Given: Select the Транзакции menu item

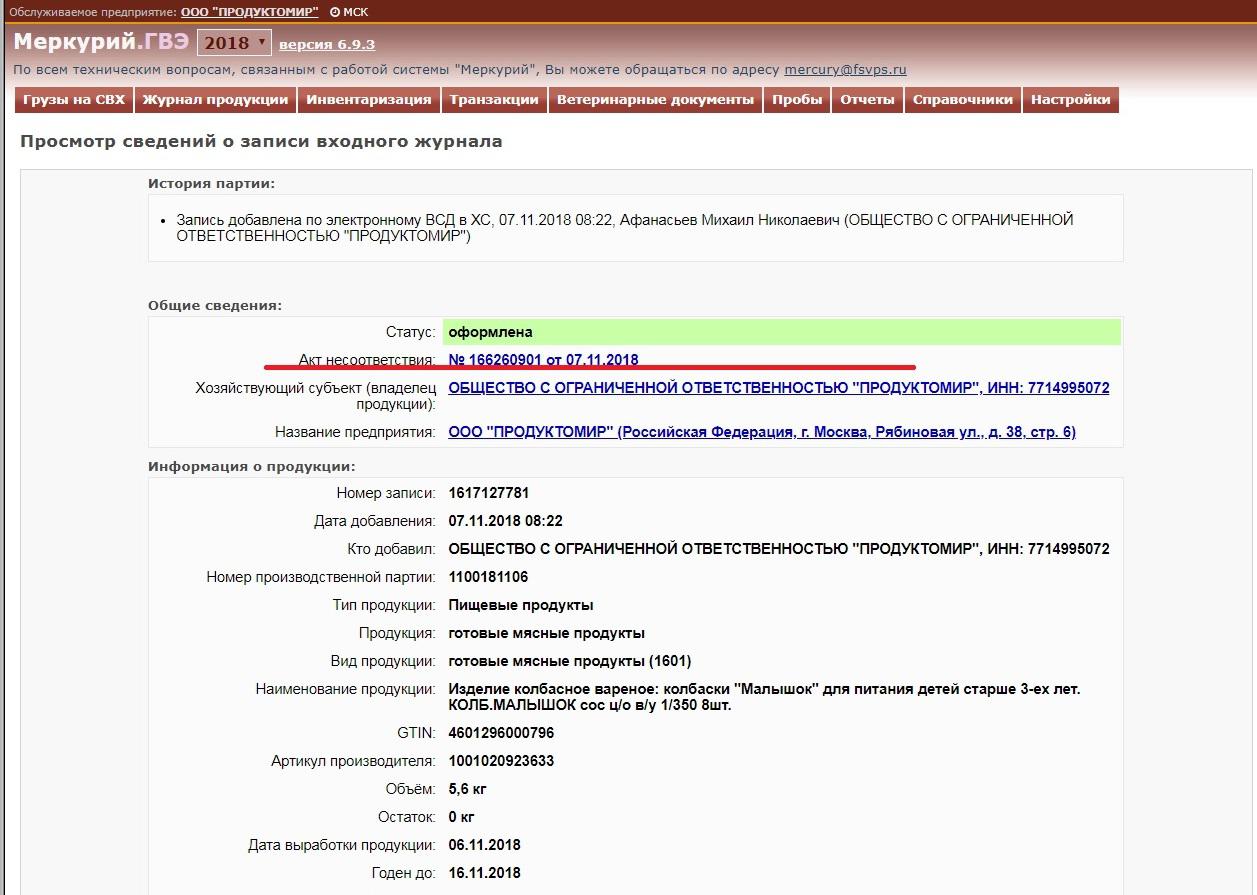Looking at the screenshot, I should (x=494, y=100).
